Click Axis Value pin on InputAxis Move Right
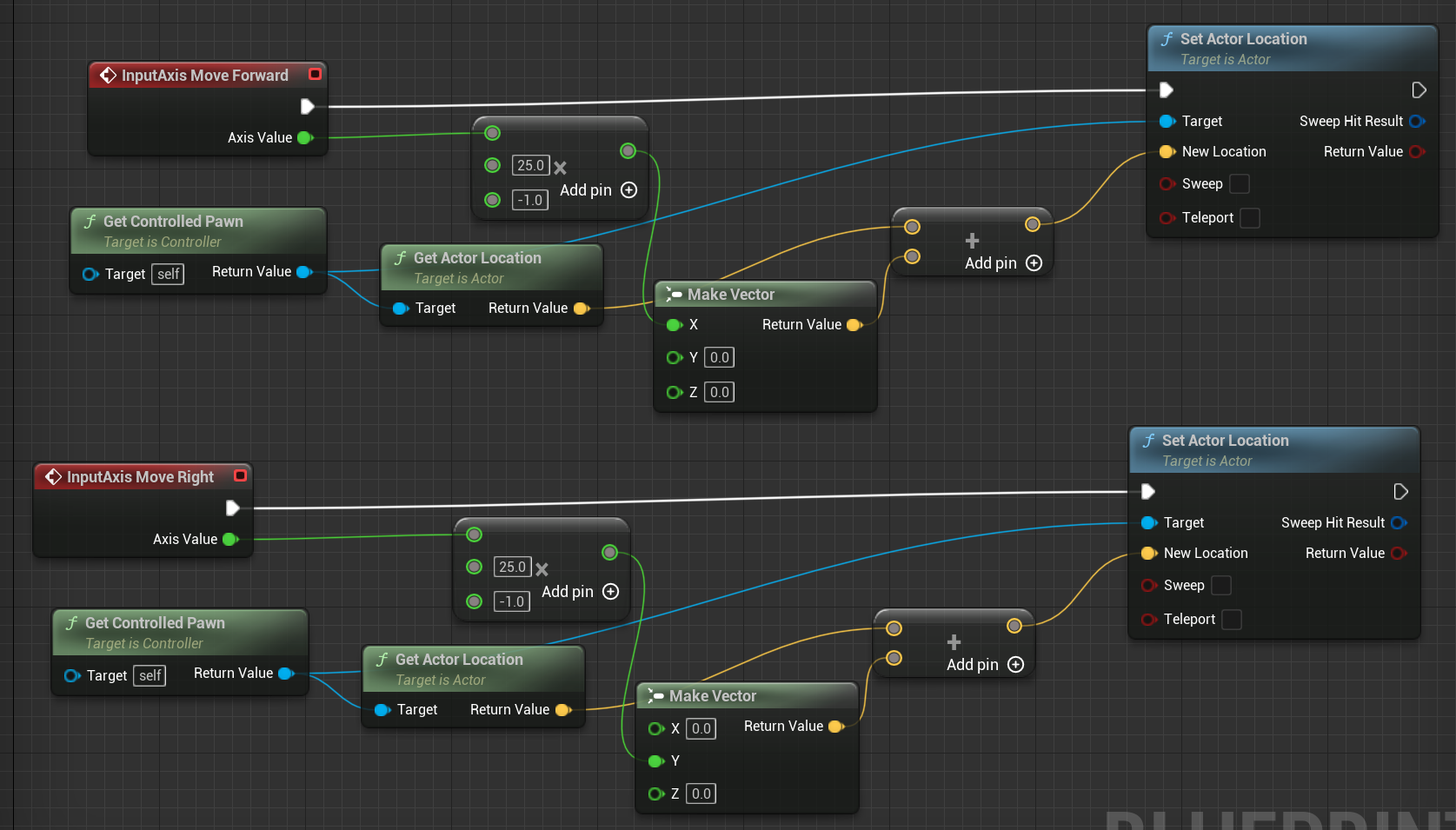The height and width of the screenshot is (830, 1456). click(230, 539)
